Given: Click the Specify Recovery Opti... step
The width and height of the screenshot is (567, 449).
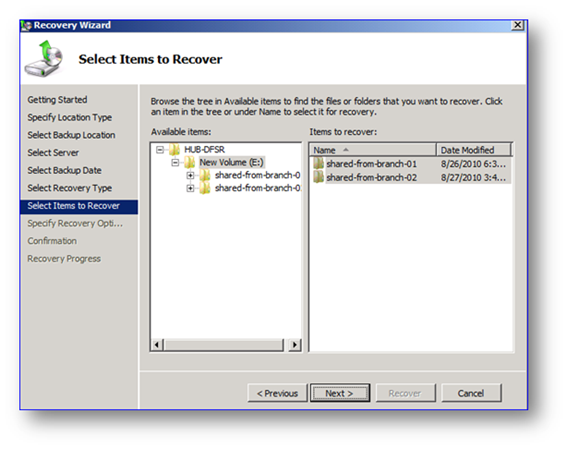Looking at the screenshot, I should (75, 223).
